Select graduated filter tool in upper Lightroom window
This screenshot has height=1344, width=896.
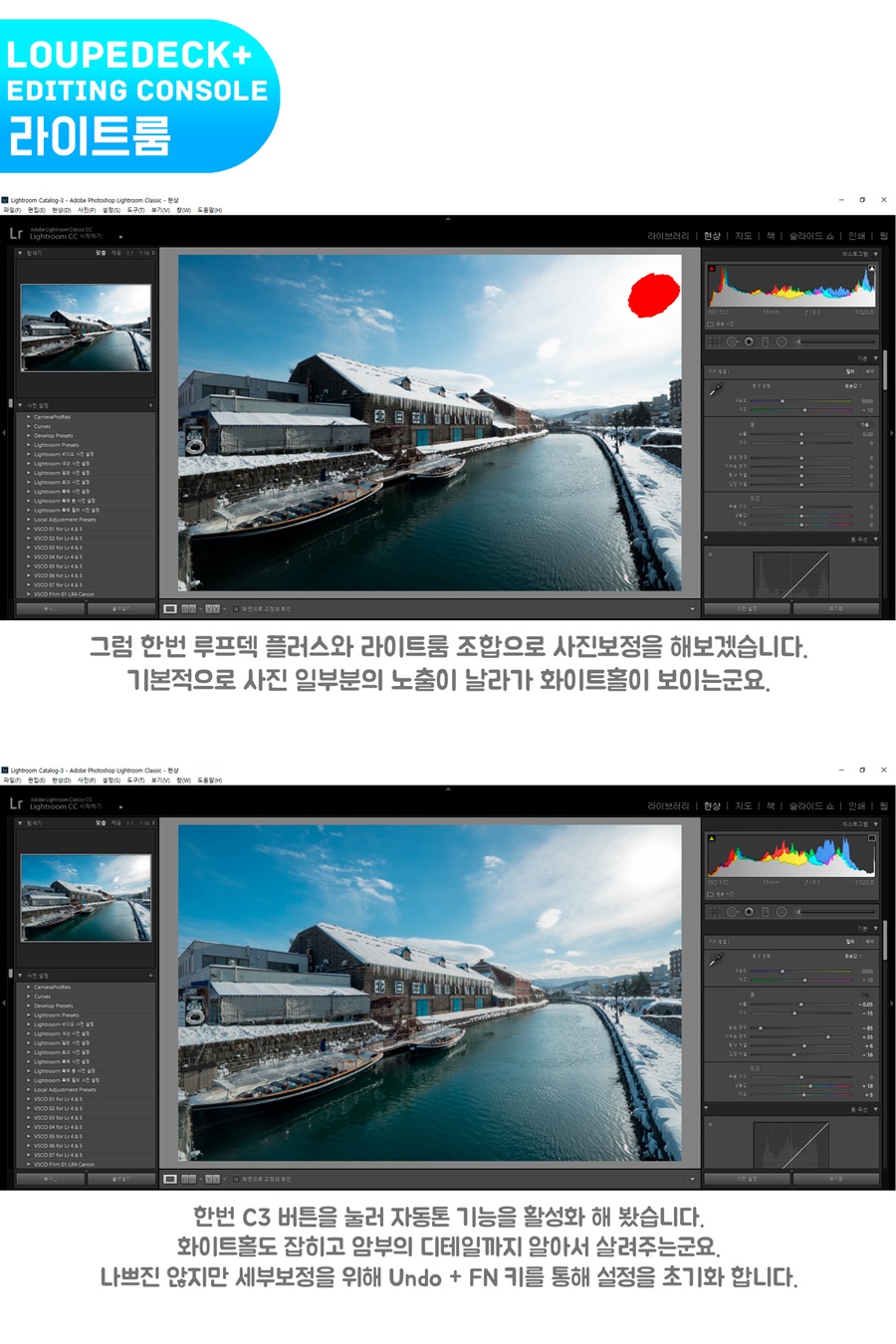(x=765, y=341)
